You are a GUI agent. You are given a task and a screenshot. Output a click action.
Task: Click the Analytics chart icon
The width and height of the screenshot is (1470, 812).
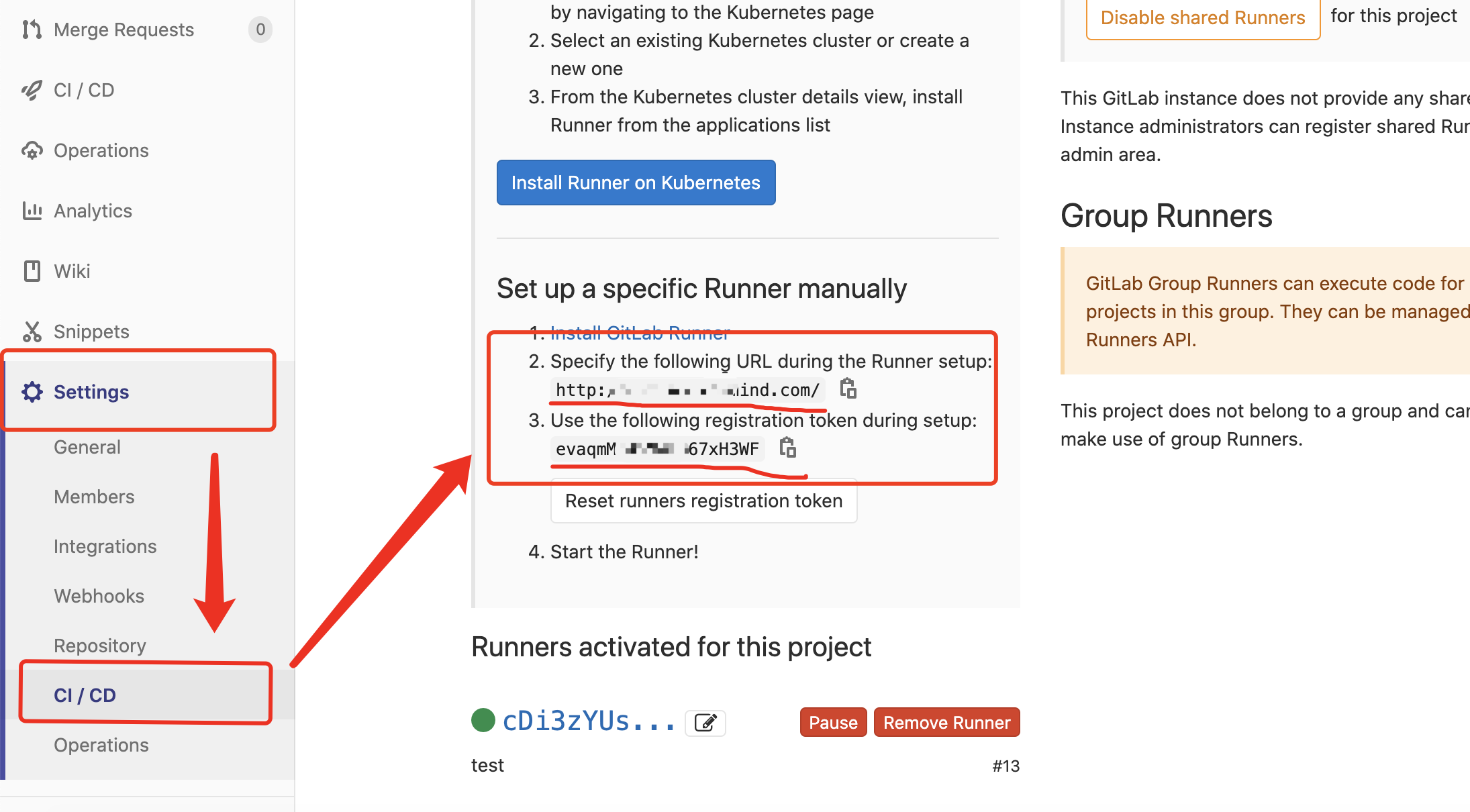[x=32, y=211]
